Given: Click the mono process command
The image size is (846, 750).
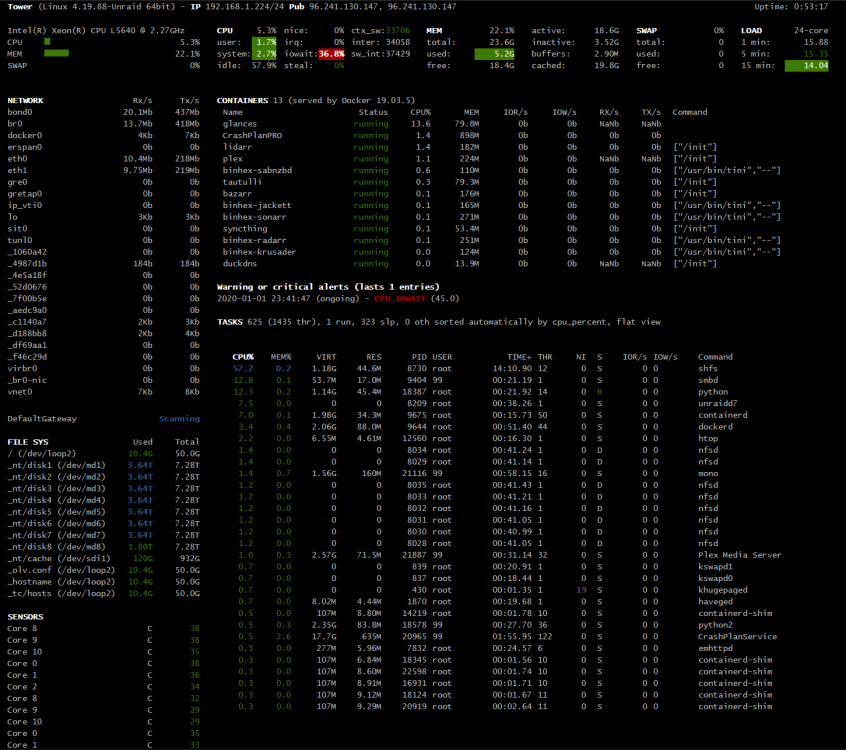Looking at the screenshot, I should click(x=708, y=474).
